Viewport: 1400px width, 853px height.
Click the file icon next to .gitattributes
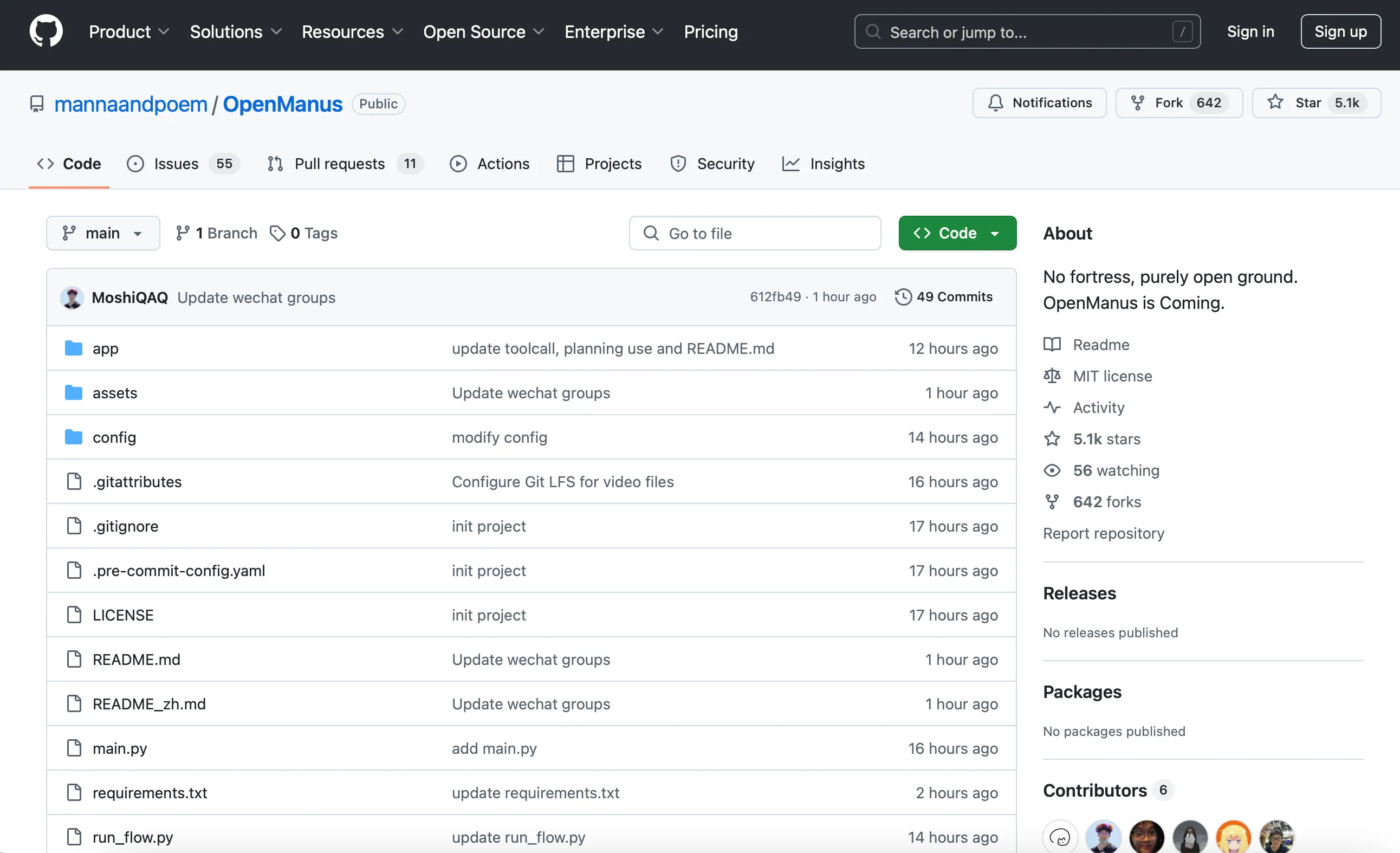(74, 481)
